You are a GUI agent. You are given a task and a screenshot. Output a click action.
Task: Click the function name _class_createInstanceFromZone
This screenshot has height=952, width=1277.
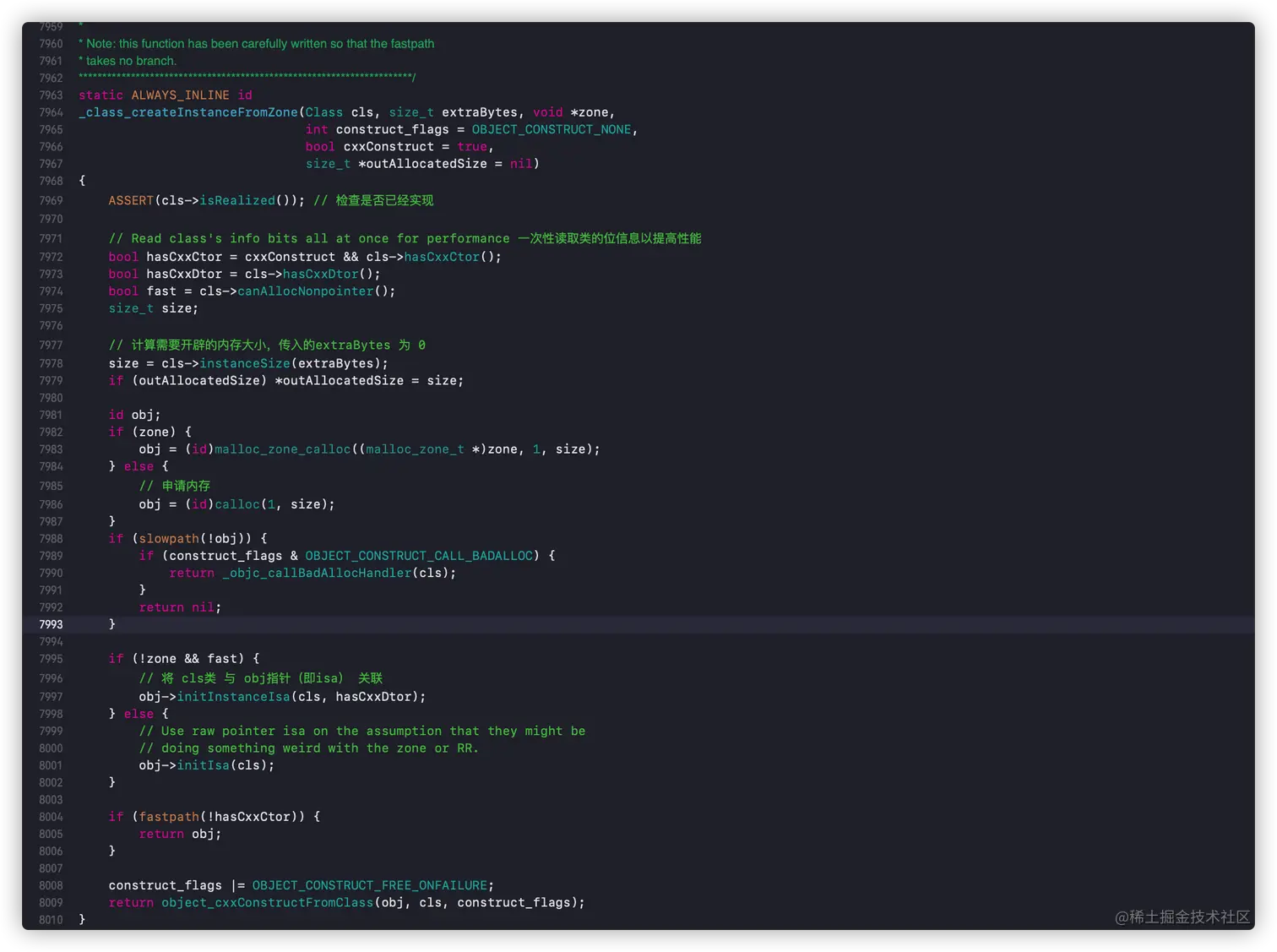(x=188, y=112)
